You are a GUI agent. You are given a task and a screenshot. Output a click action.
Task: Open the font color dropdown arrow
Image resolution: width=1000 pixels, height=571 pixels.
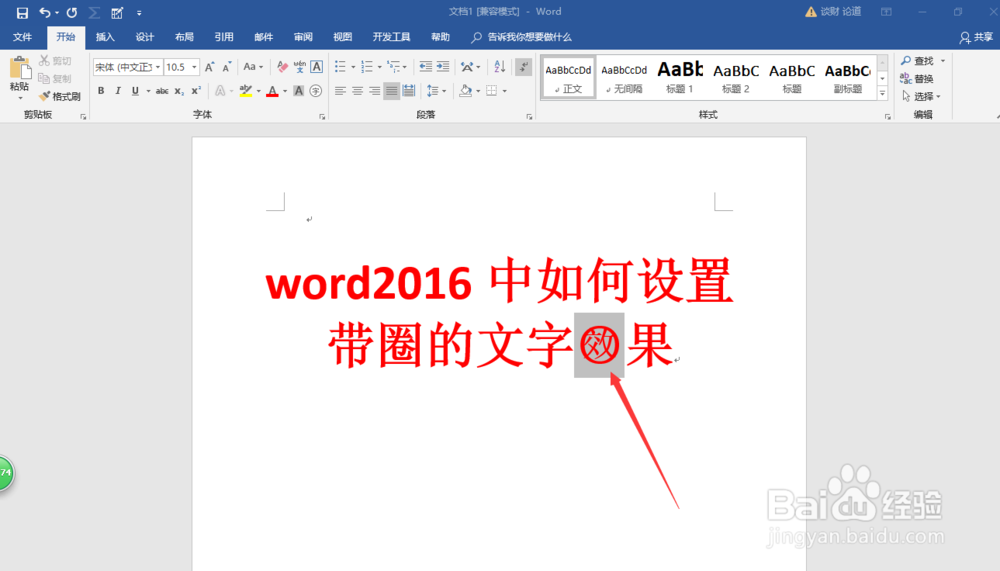(285, 91)
